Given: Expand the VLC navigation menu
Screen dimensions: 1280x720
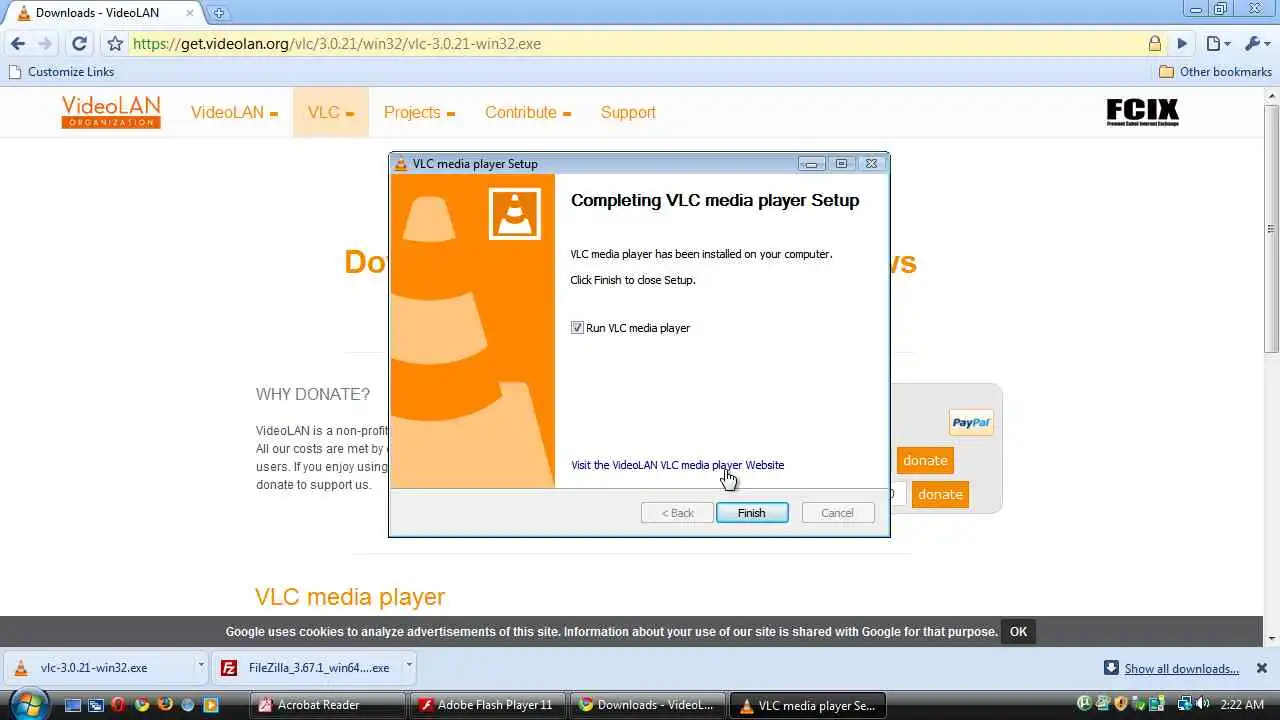Looking at the screenshot, I should pyautogui.click(x=331, y=112).
